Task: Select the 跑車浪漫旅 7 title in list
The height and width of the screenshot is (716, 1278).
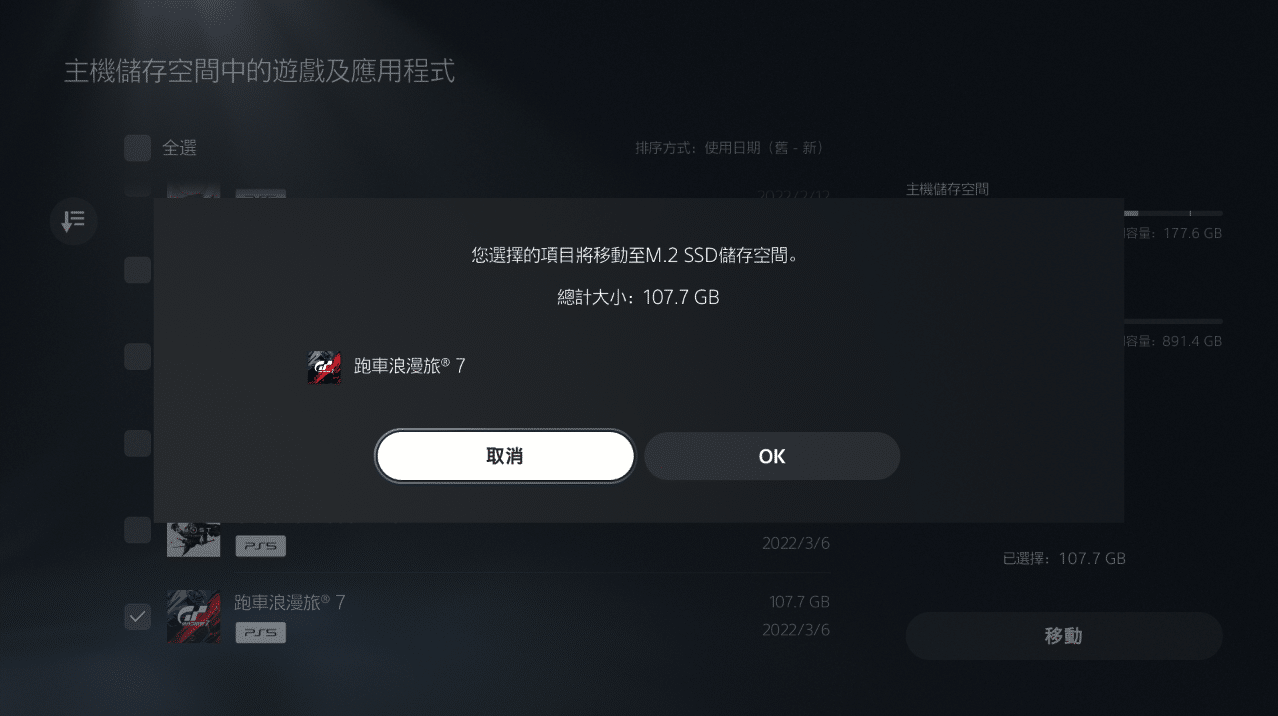Action: [x=290, y=602]
